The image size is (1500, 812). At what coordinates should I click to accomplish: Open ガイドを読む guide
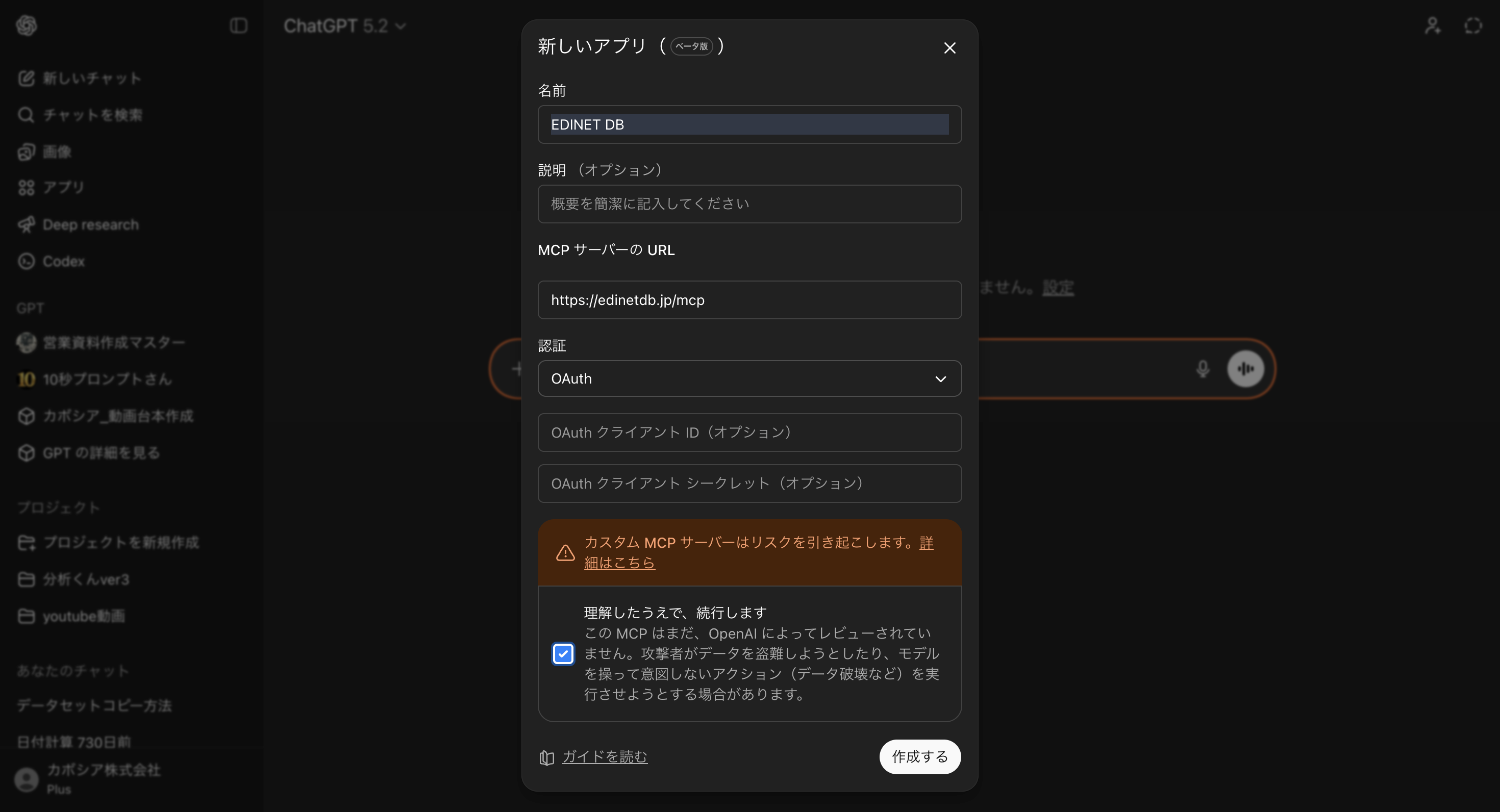click(x=604, y=757)
